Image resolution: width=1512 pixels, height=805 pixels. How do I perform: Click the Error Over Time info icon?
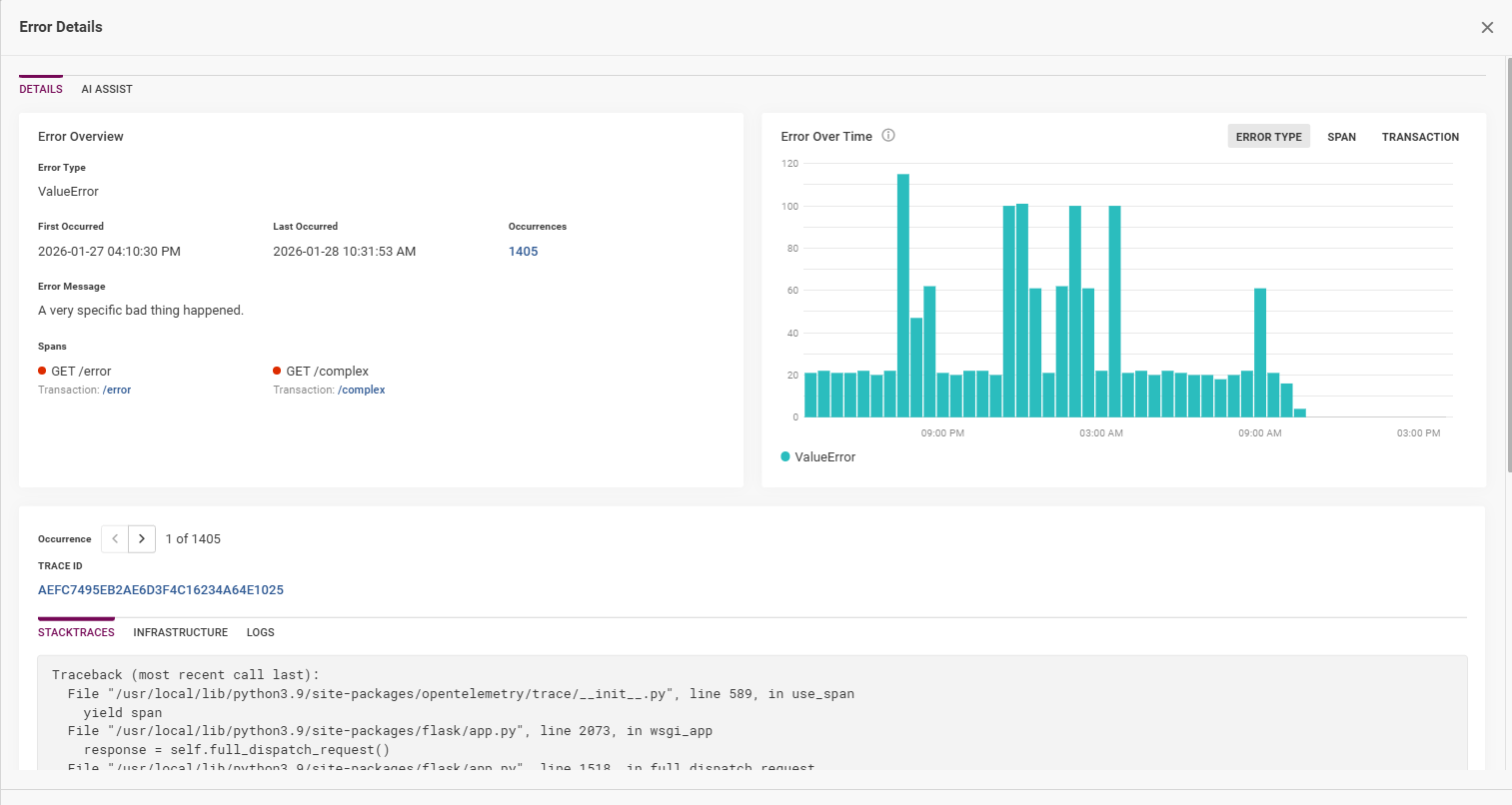pos(887,136)
